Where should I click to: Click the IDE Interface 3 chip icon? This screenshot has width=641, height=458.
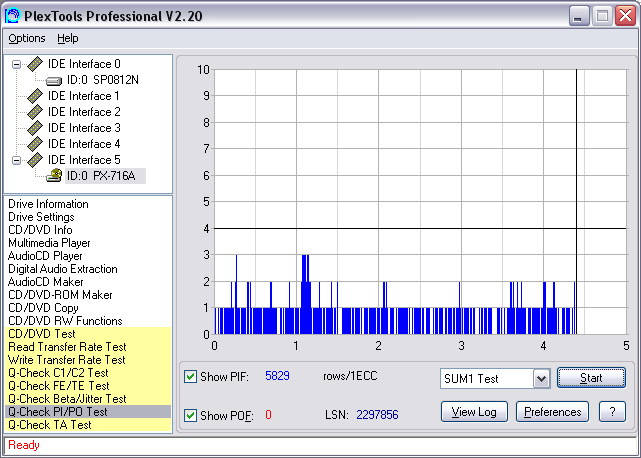point(35,128)
